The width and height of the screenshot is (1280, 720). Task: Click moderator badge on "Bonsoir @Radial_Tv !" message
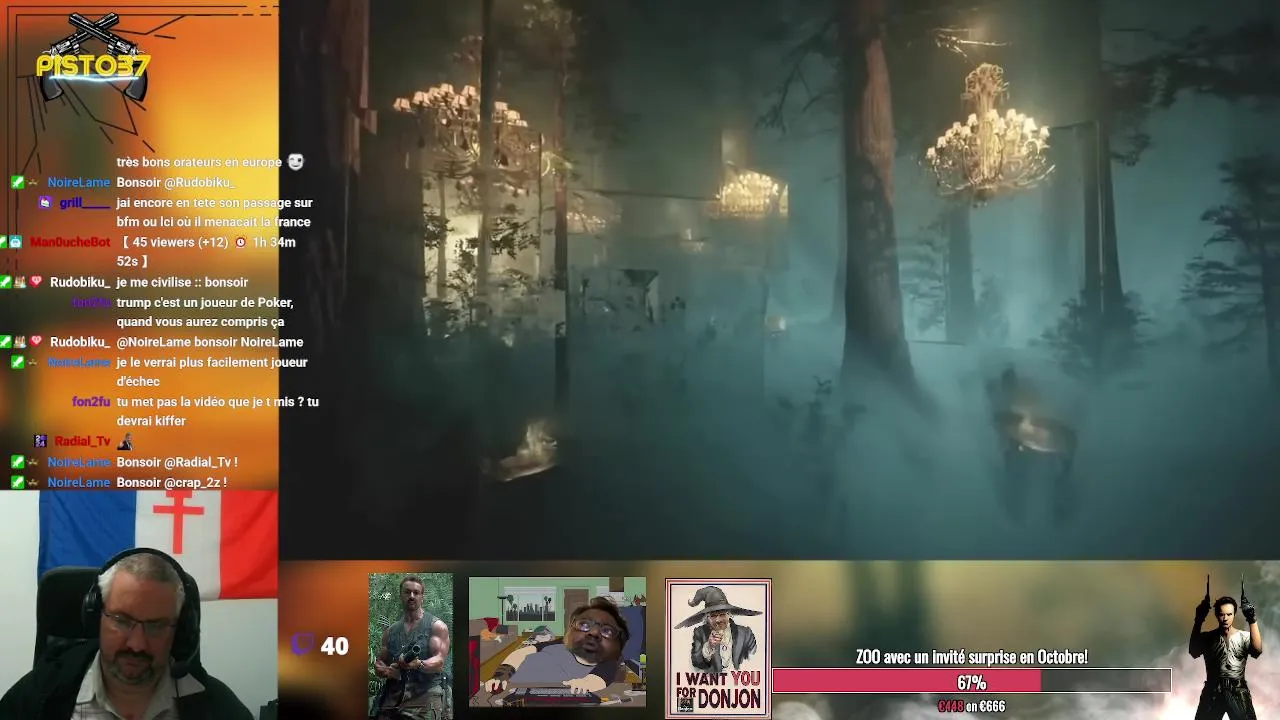(17, 462)
